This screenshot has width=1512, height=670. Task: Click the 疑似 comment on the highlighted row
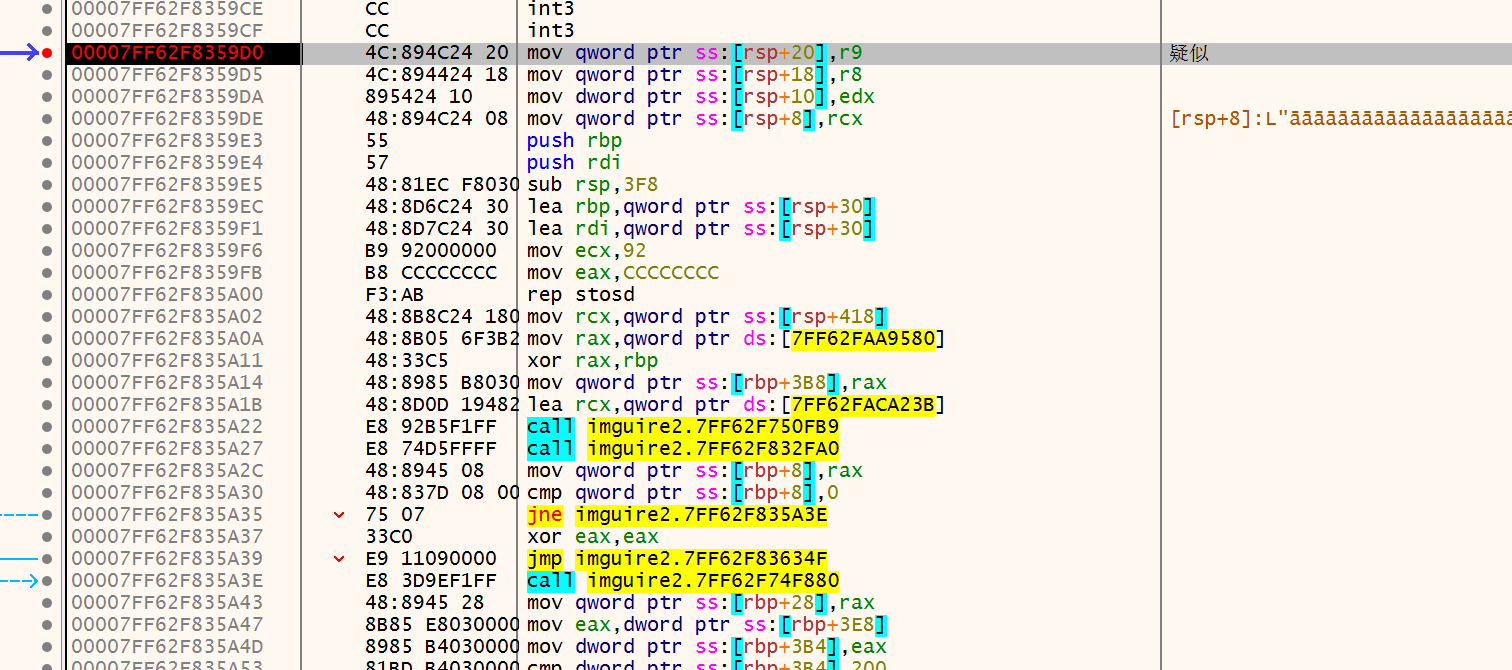[x=1189, y=53]
